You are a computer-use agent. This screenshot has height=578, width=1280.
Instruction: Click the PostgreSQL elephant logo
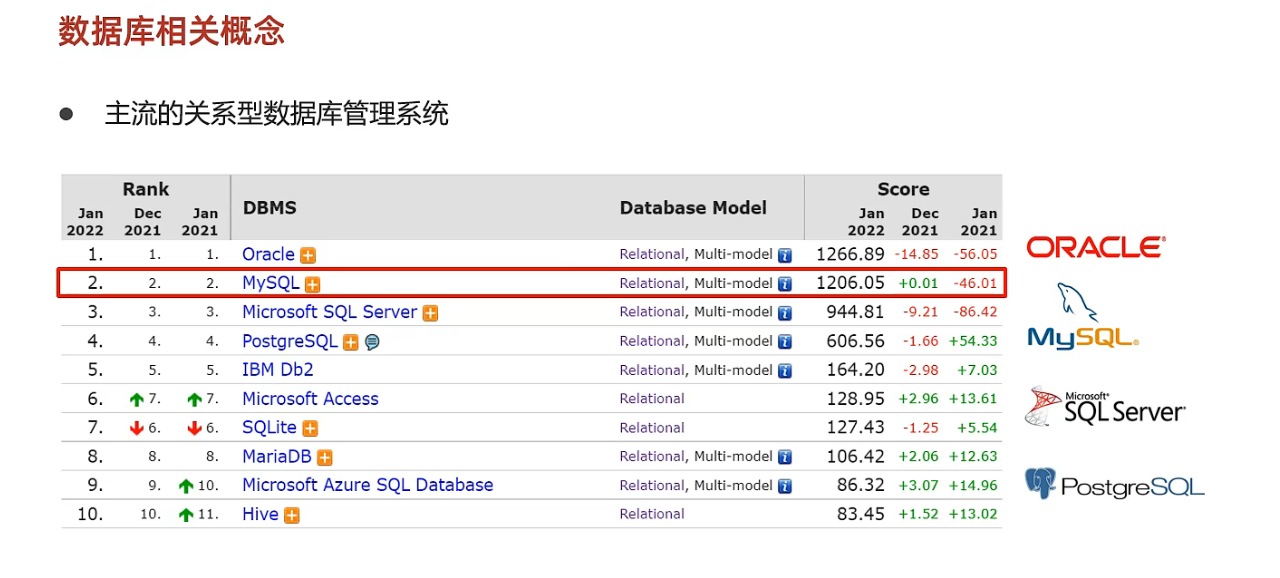click(1114, 485)
